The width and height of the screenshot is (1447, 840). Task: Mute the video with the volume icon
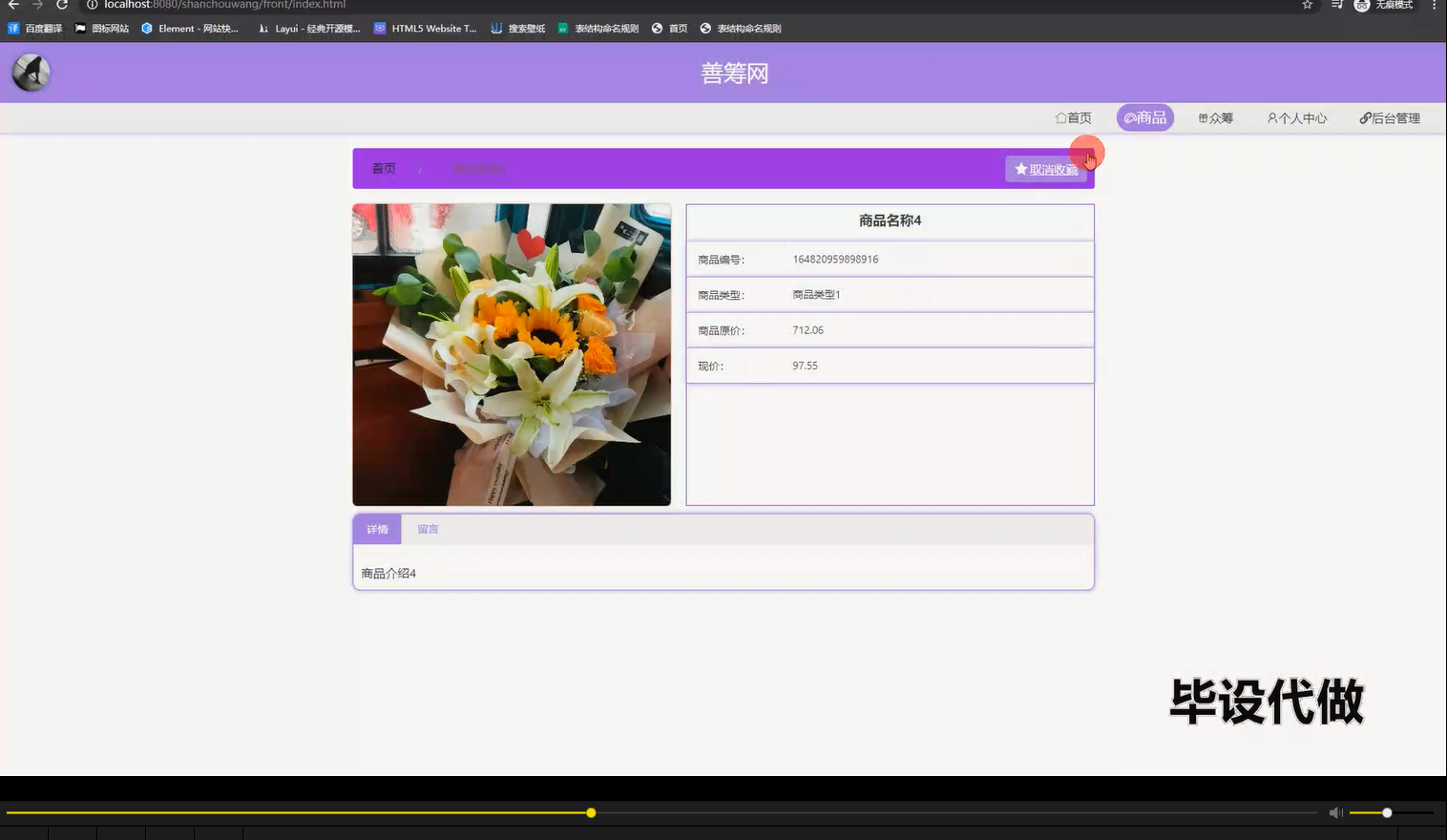(1335, 811)
